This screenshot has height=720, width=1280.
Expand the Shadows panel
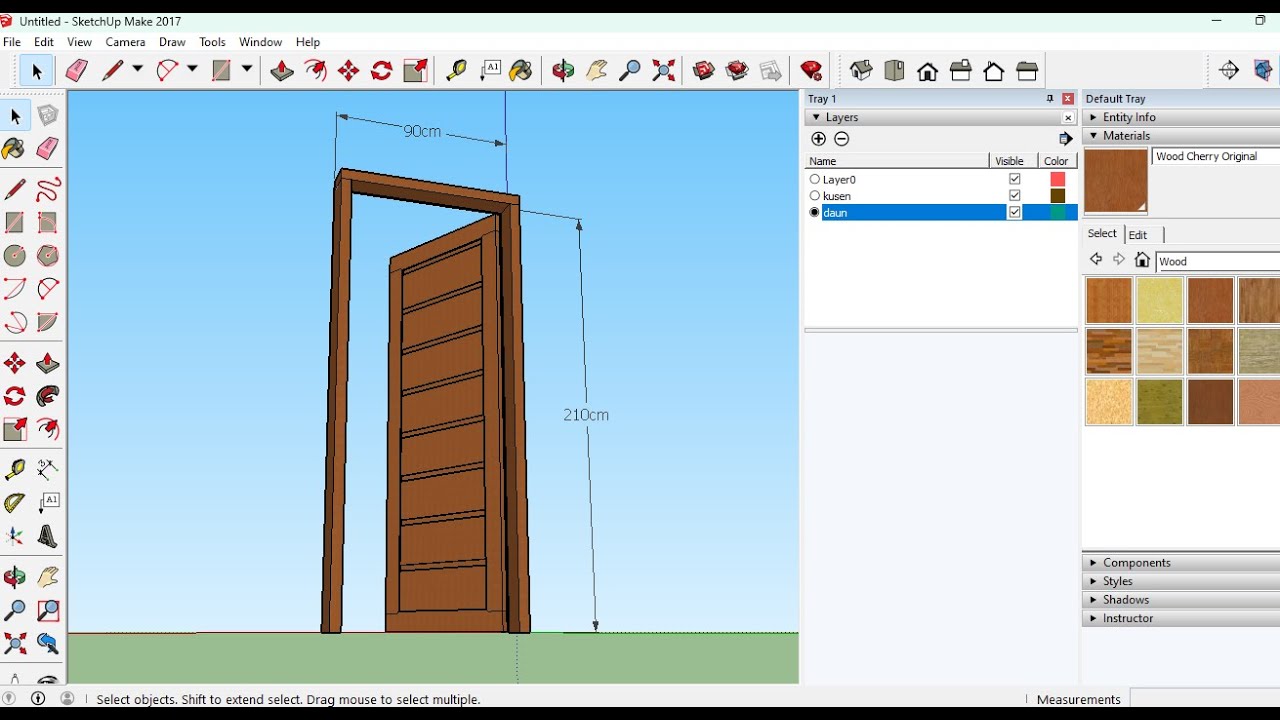tap(1181, 600)
